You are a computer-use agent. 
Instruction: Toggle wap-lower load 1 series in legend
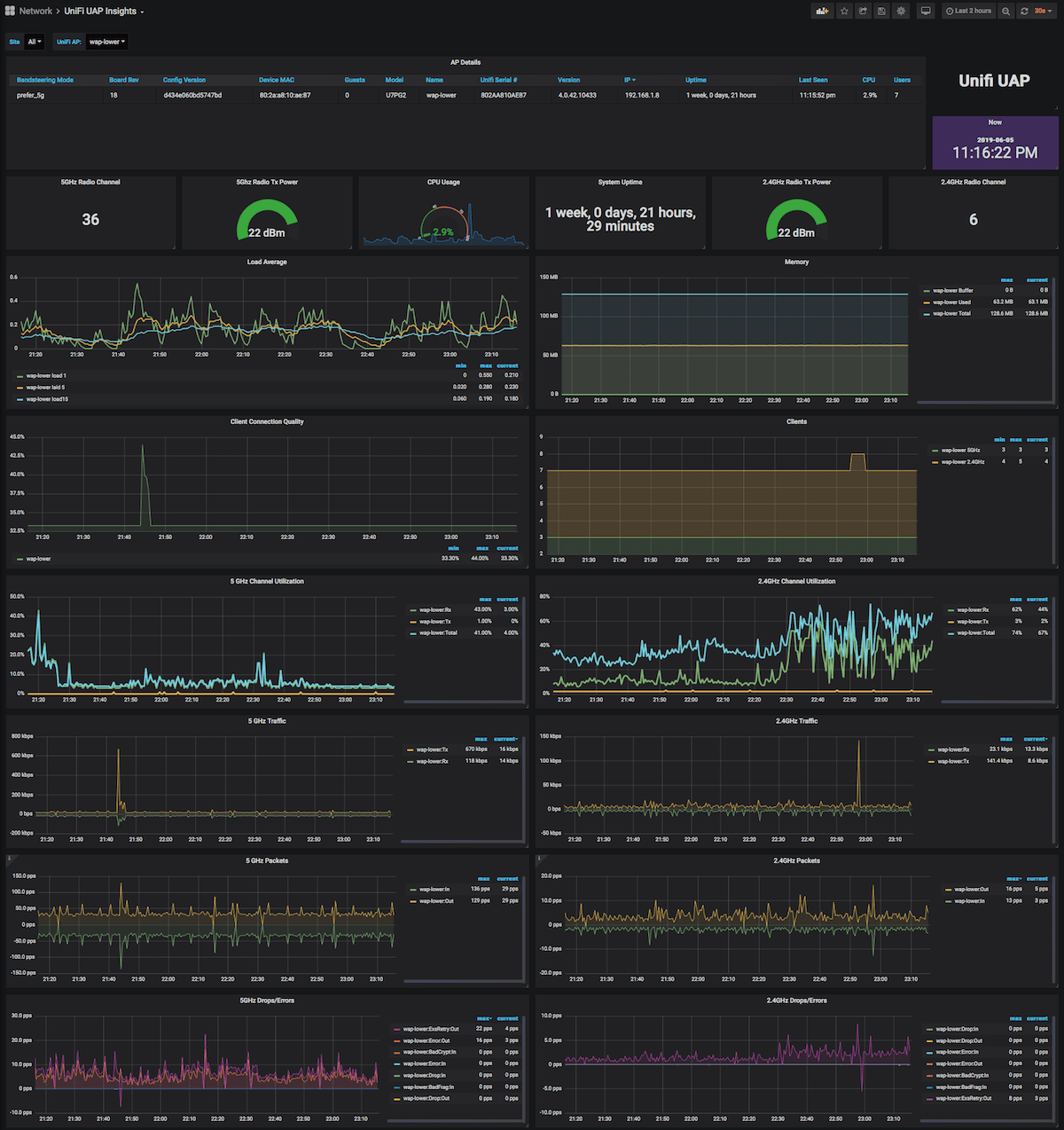(x=46, y=376)
